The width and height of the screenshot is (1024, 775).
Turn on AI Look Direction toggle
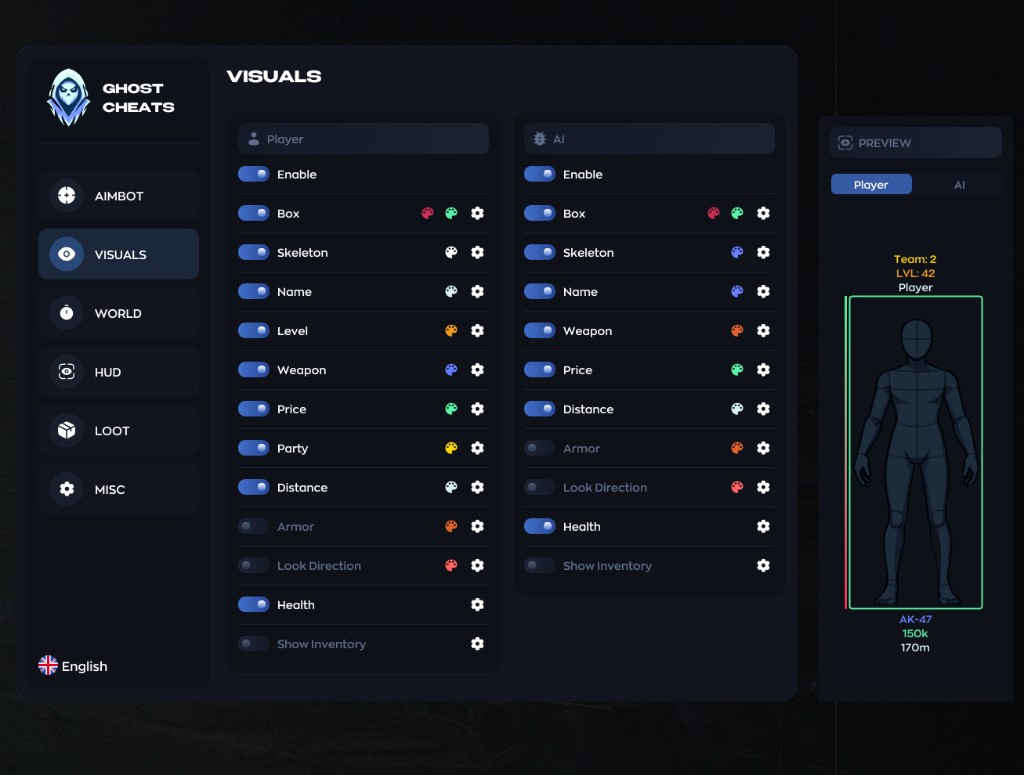point(540,488)
